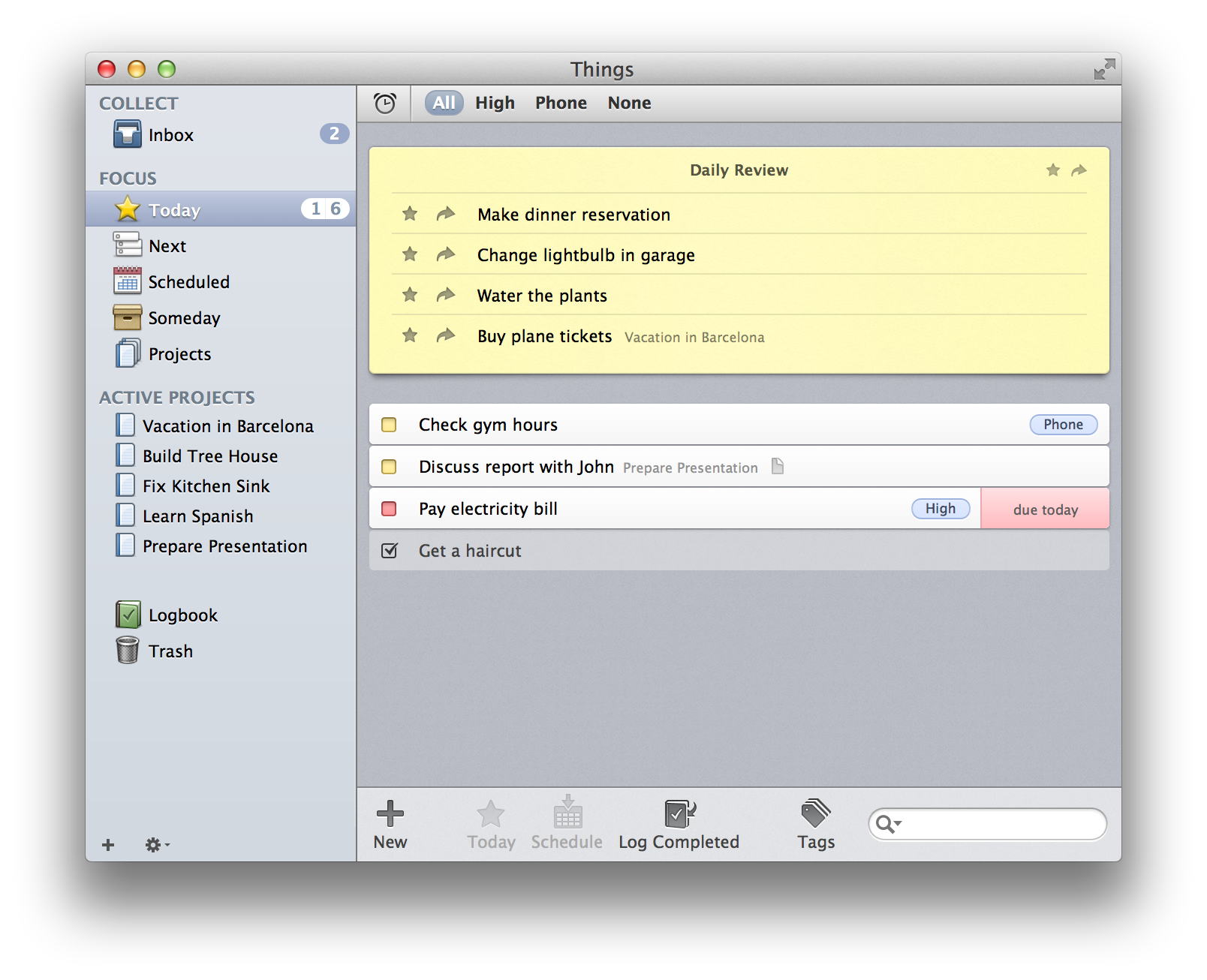Click the Inbox count badge 2
Viewport: 1207px width, 980px height.
click(x=335, y=134)
